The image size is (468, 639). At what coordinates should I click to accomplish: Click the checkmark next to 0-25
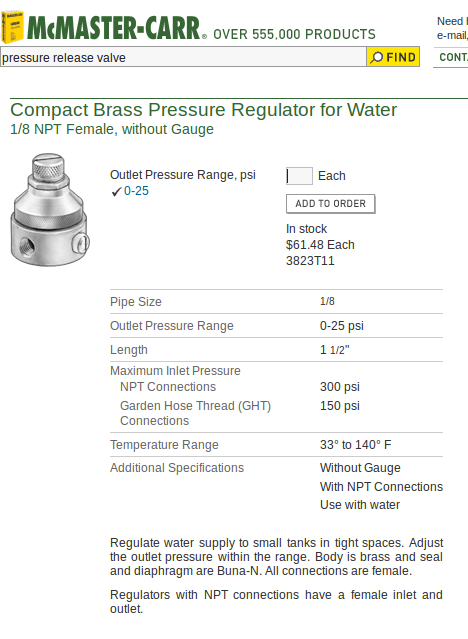116,191
